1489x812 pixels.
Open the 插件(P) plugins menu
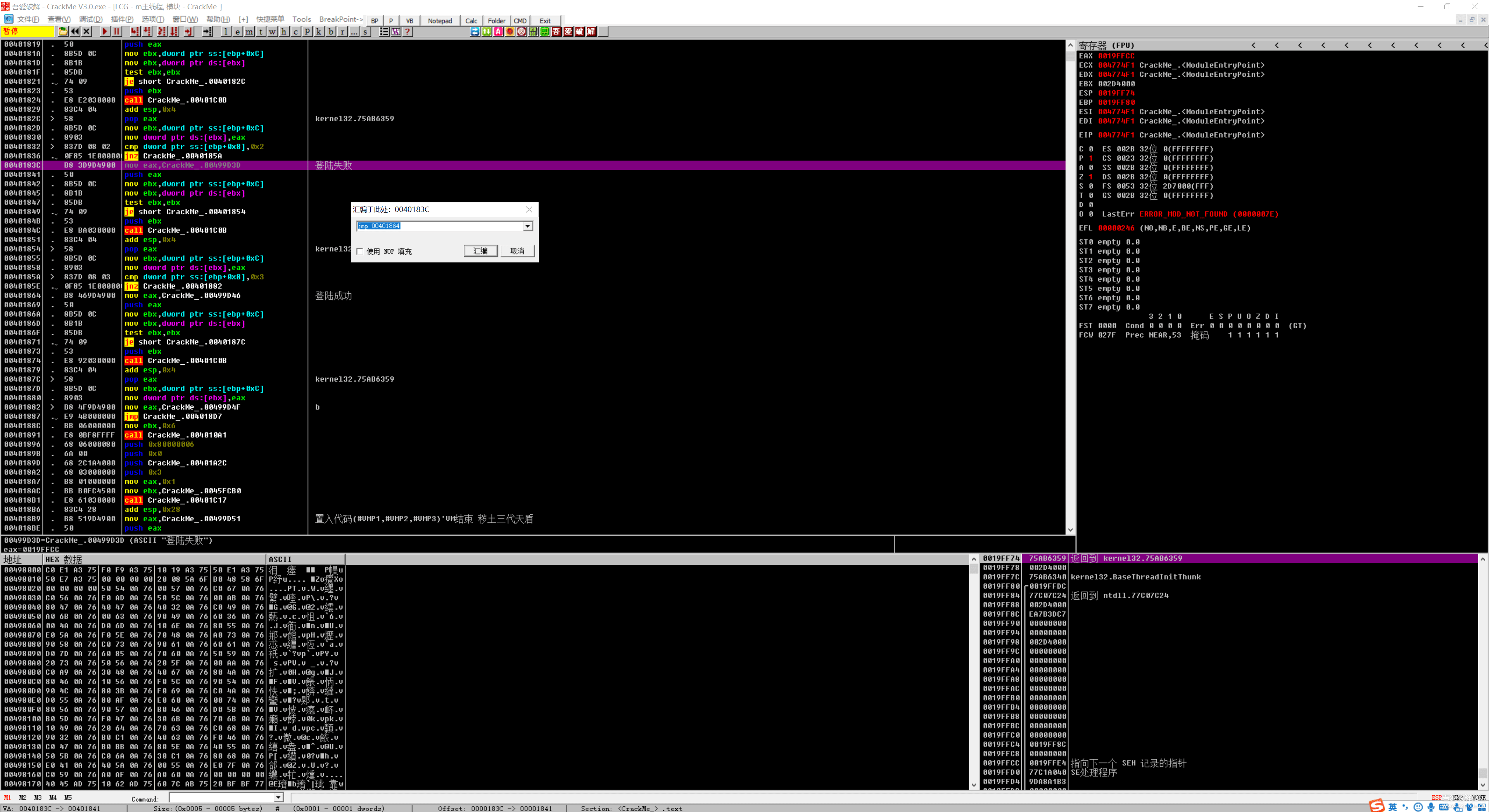pos(121,20)
